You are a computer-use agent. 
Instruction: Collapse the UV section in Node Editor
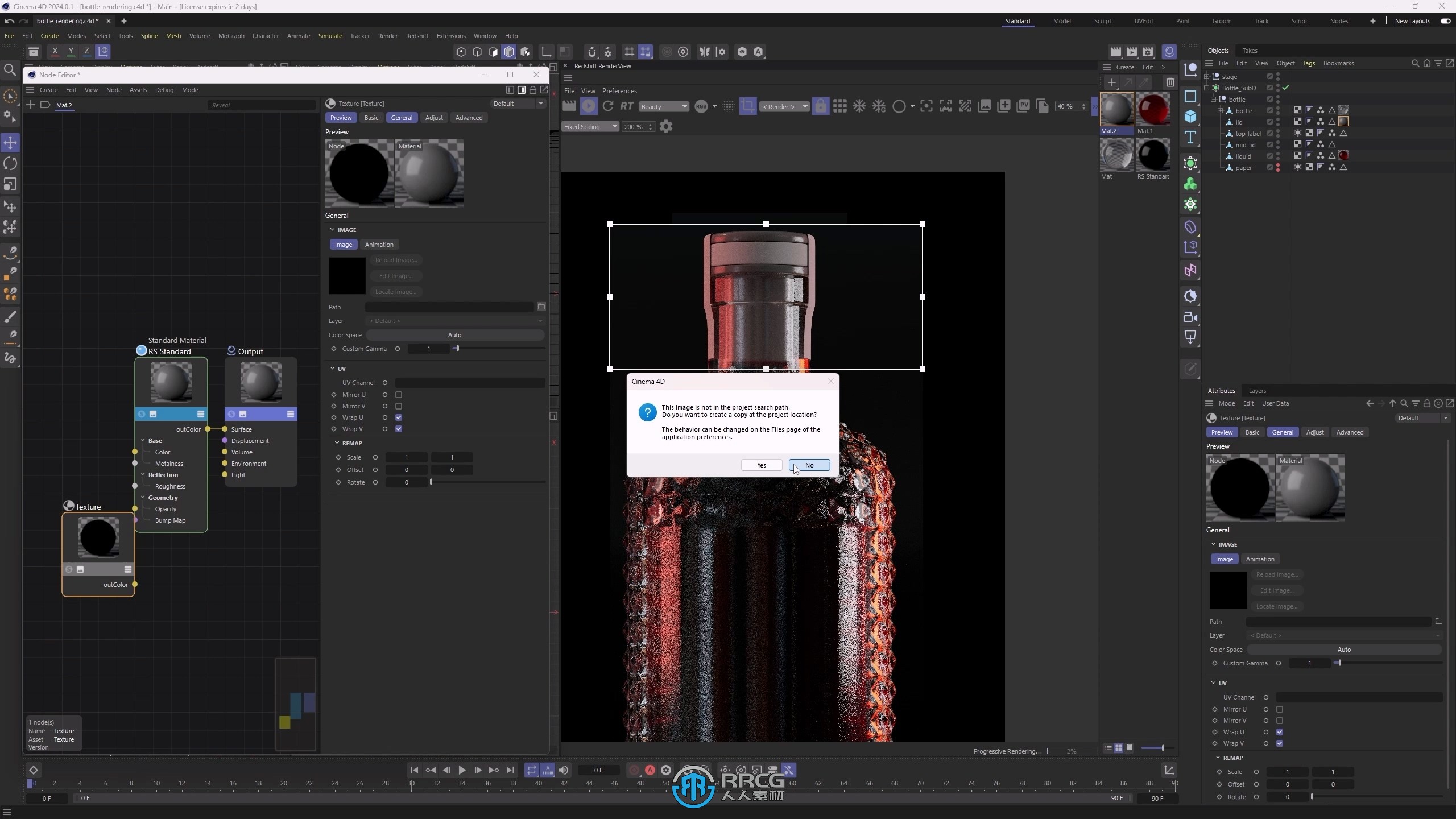pos(333,369)
